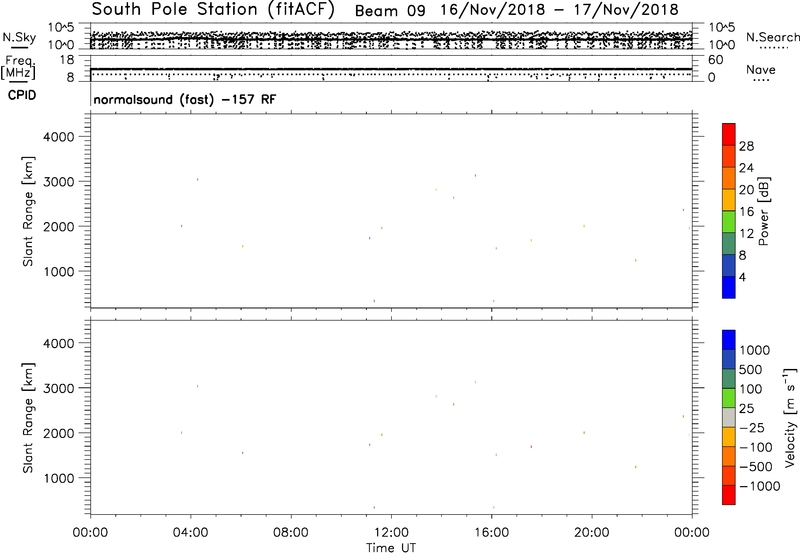
Task: Click the 20:00 time tick label
Action: point(591,533)
